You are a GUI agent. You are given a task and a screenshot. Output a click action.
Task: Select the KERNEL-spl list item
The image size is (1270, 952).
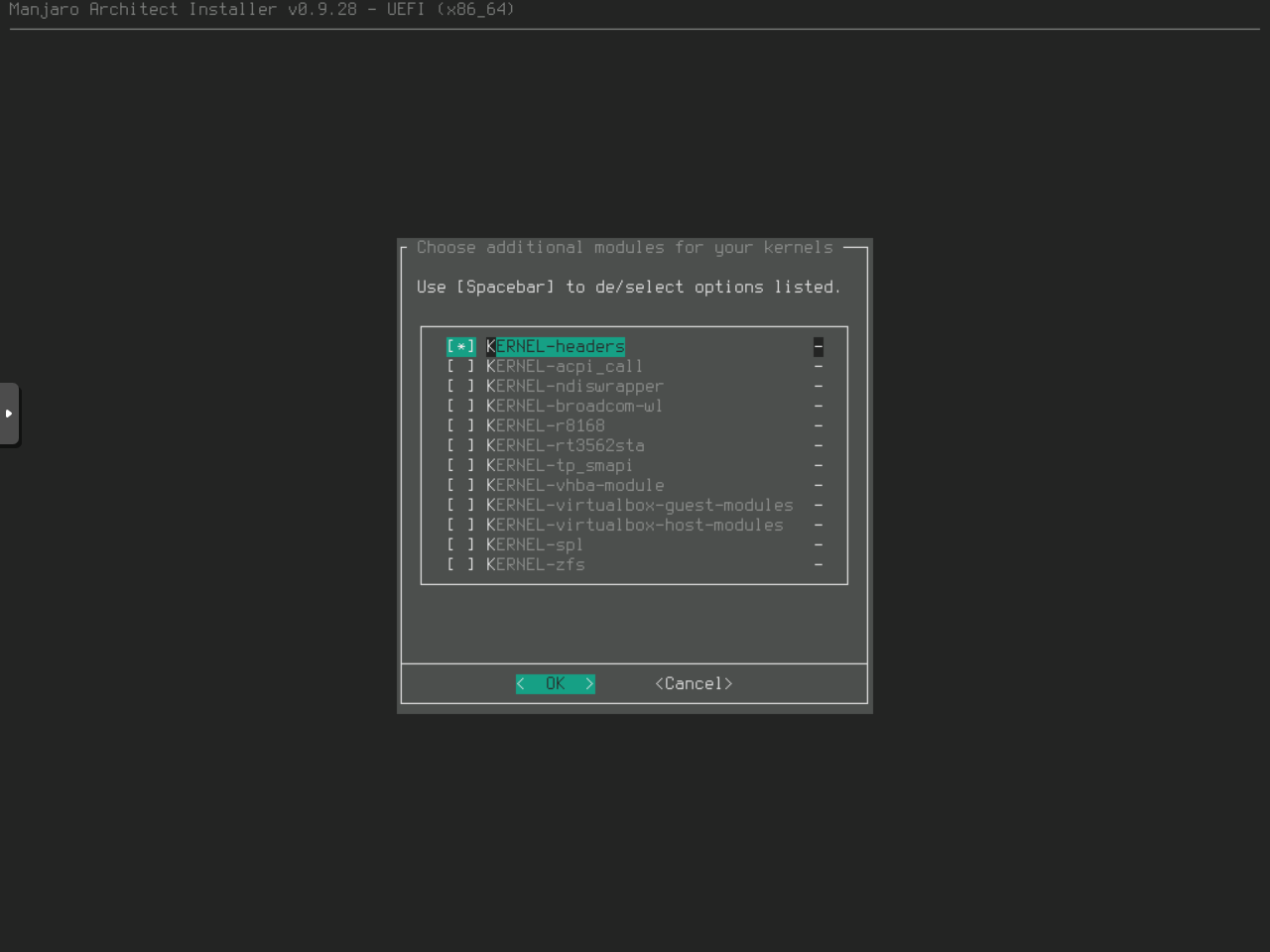pyautogui.click(x=534, y=545)
